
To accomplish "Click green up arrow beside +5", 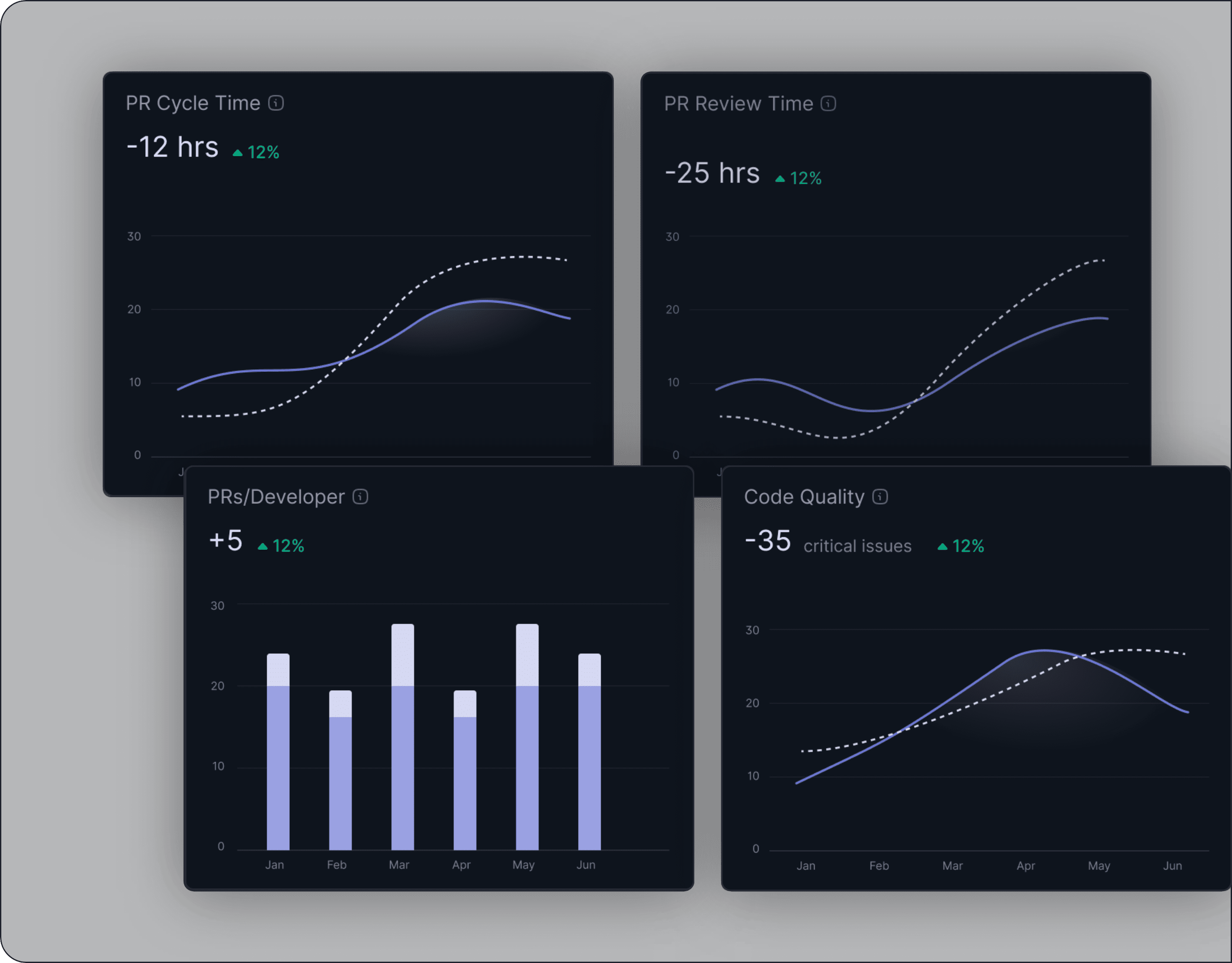I will pos(262,546).
